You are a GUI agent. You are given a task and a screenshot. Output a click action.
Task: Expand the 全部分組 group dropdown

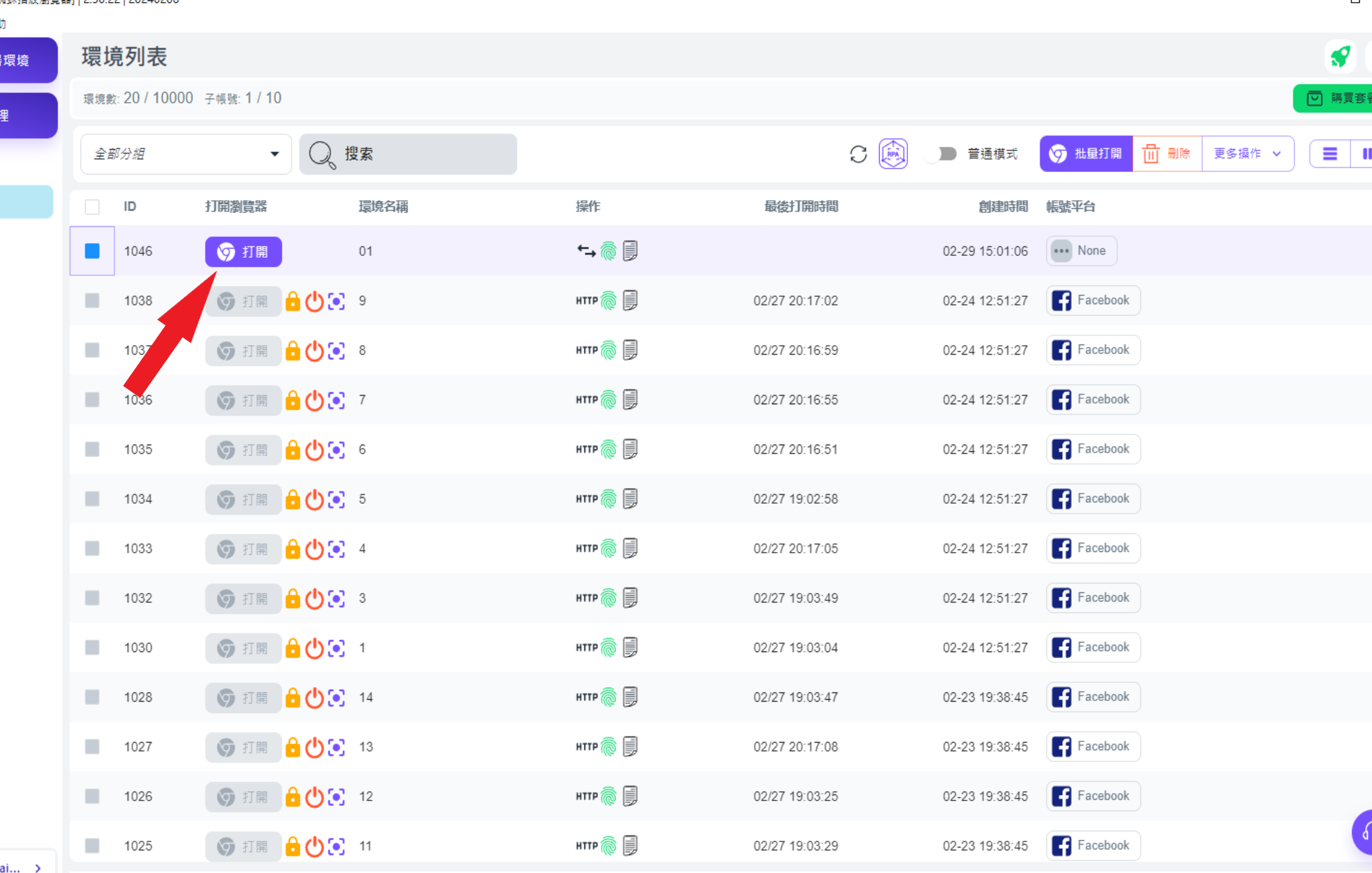(186, 154)
